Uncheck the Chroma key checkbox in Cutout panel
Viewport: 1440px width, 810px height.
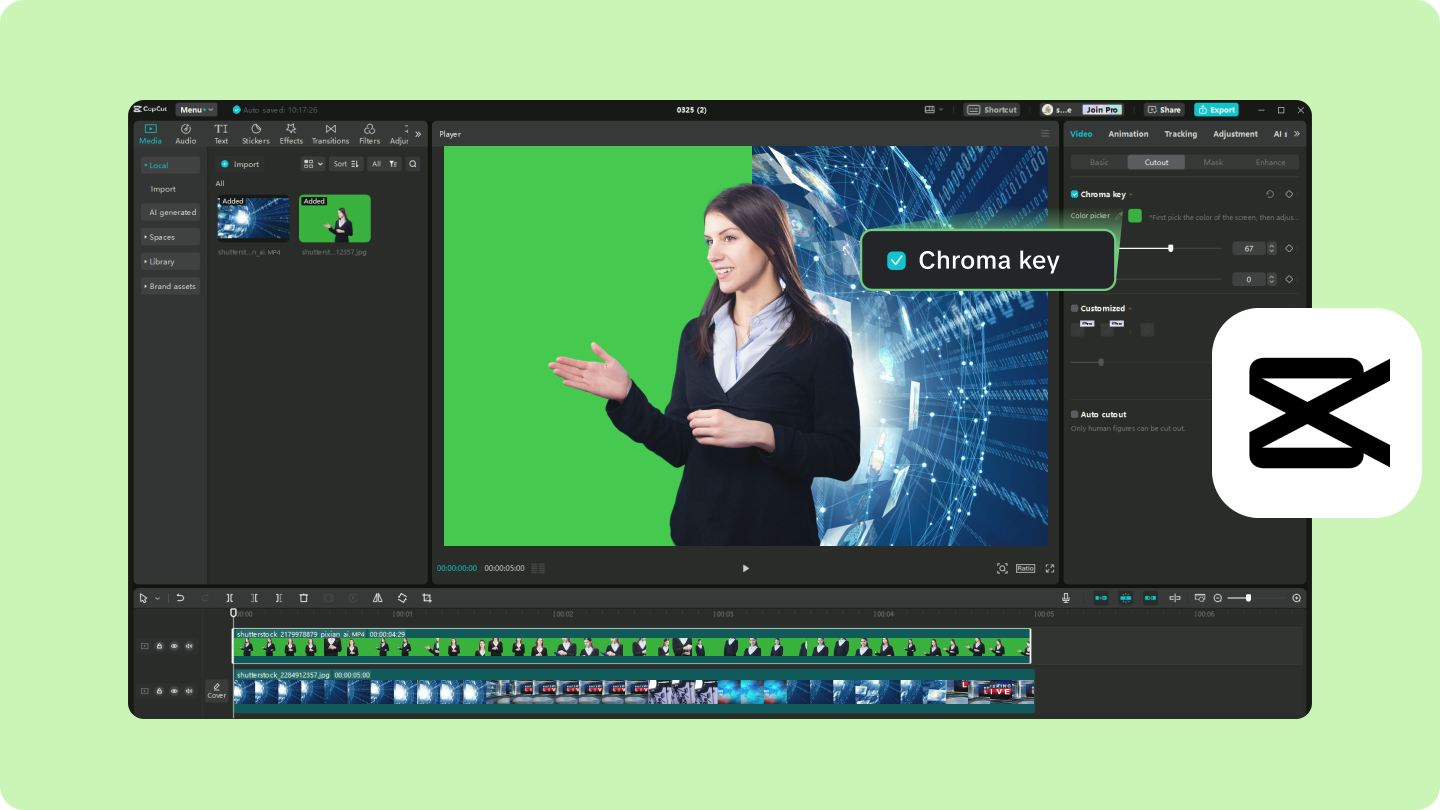(x=1075, y=194)
